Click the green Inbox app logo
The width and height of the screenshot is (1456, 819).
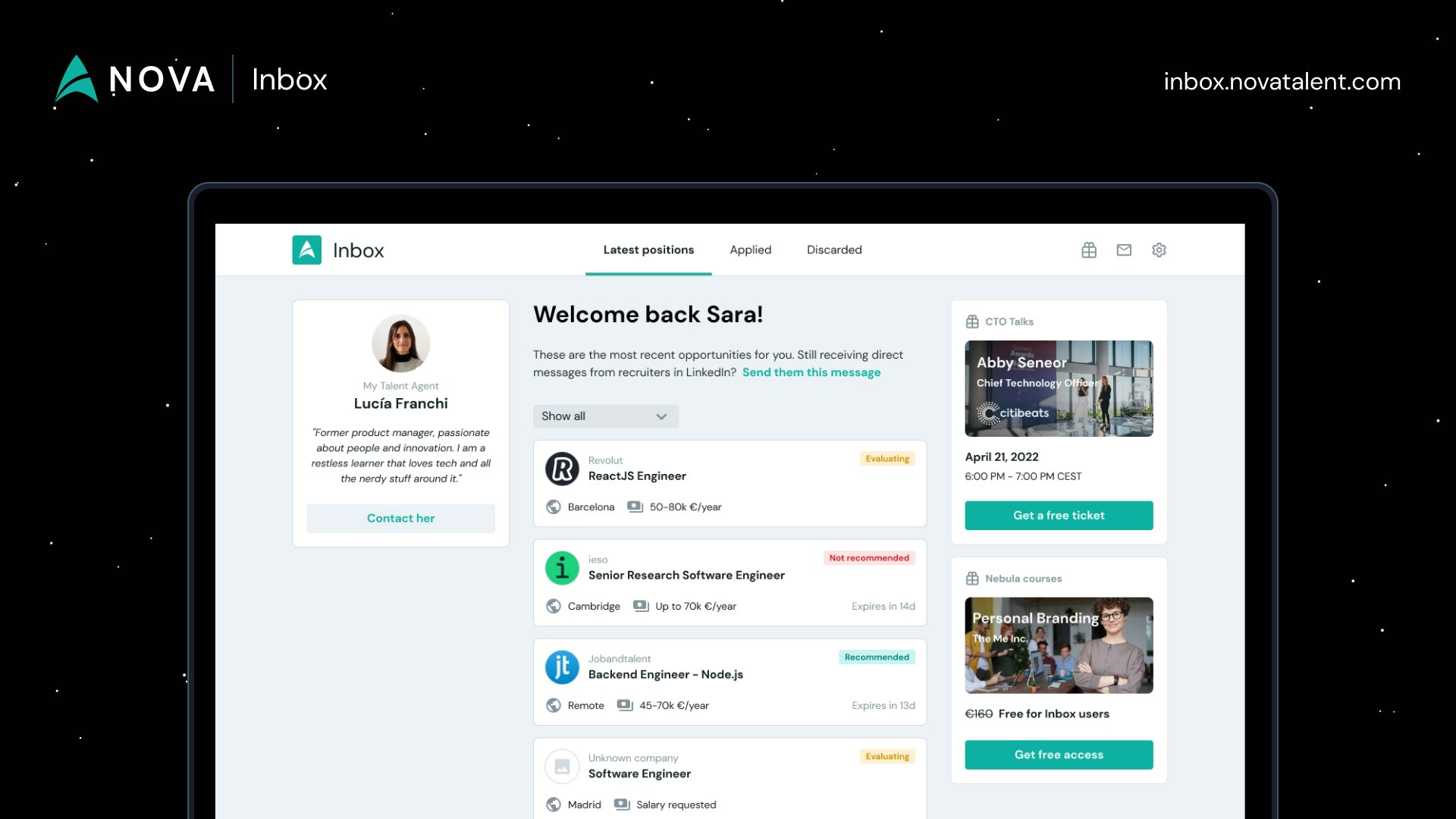point(307,250)
